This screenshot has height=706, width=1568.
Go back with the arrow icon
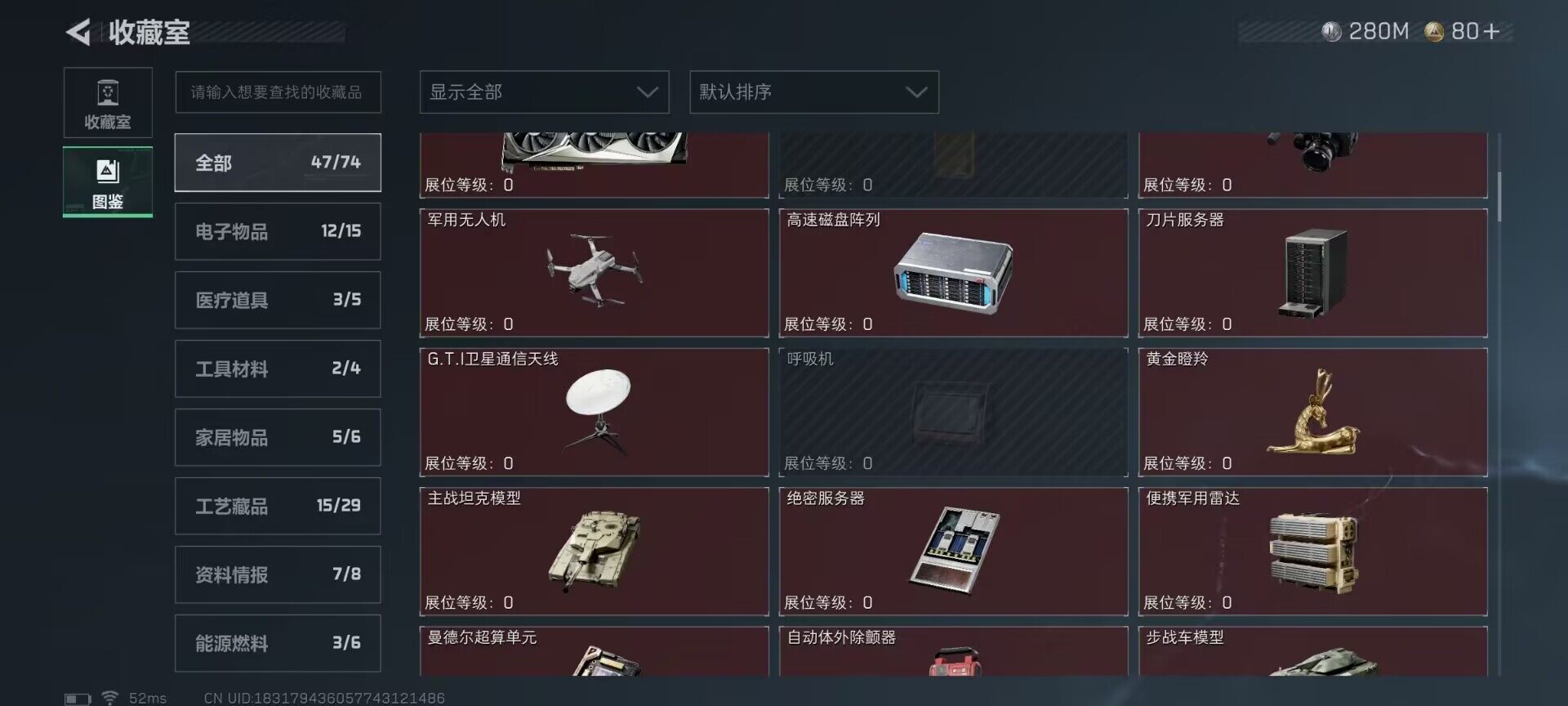click(x=78, y=32)
